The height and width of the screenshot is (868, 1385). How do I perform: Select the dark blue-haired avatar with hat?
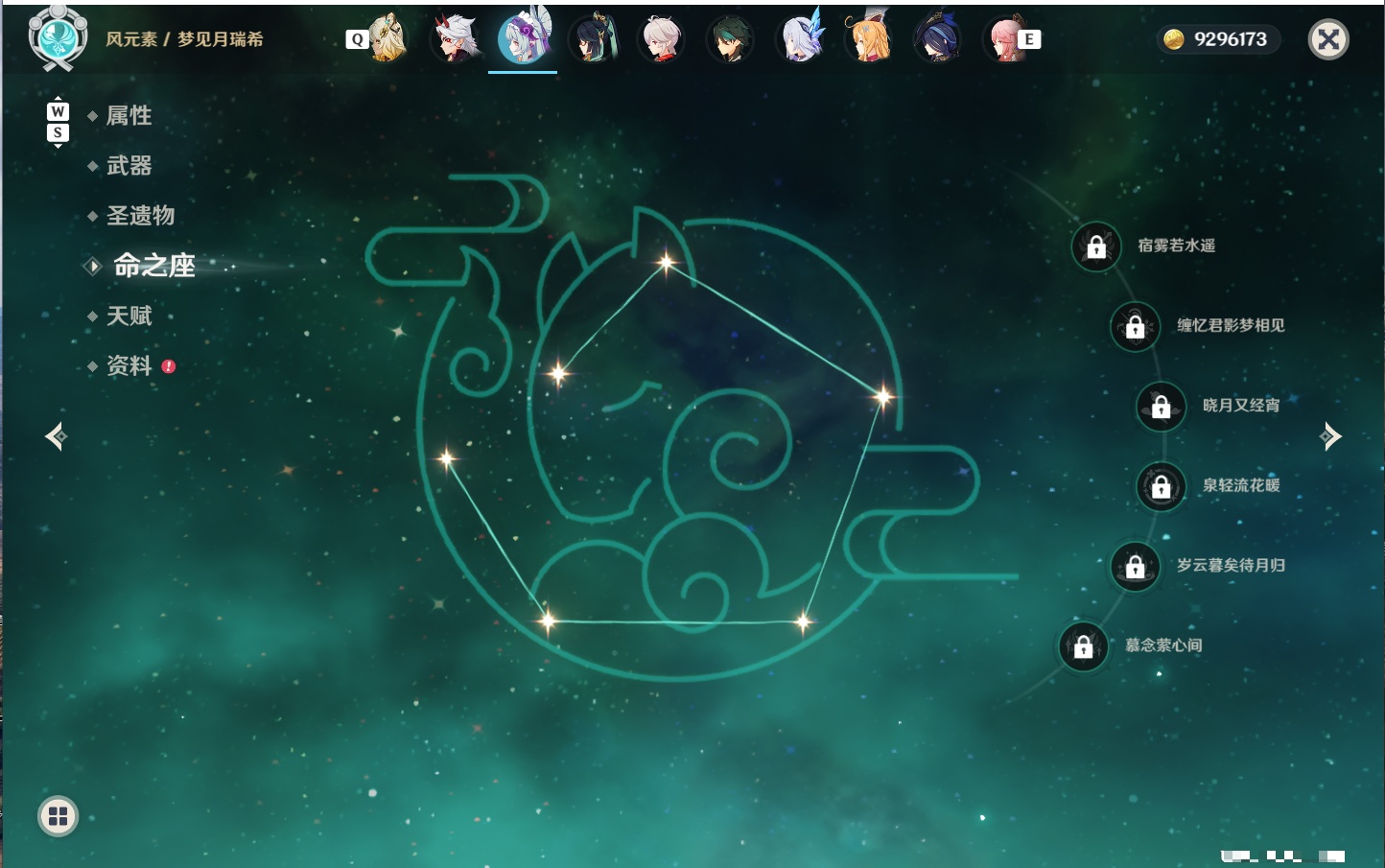pyautogui.click(x=937, y=38)
